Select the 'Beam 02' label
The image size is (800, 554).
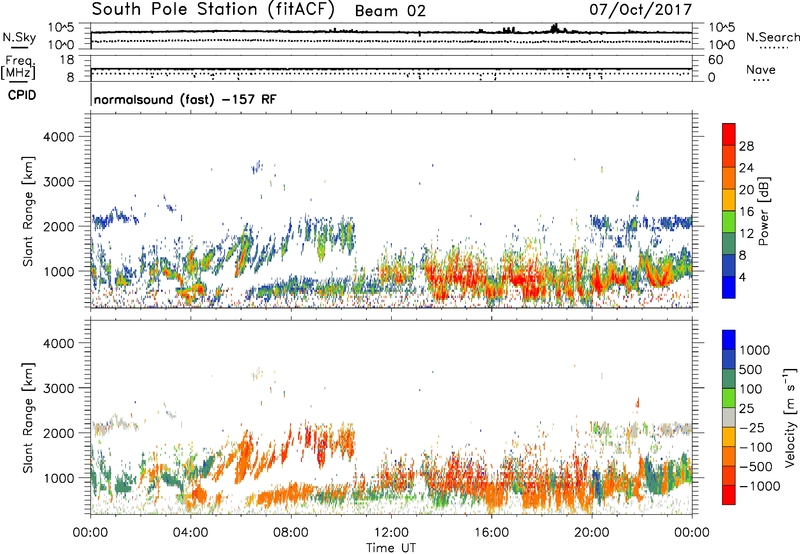(390, 11)
